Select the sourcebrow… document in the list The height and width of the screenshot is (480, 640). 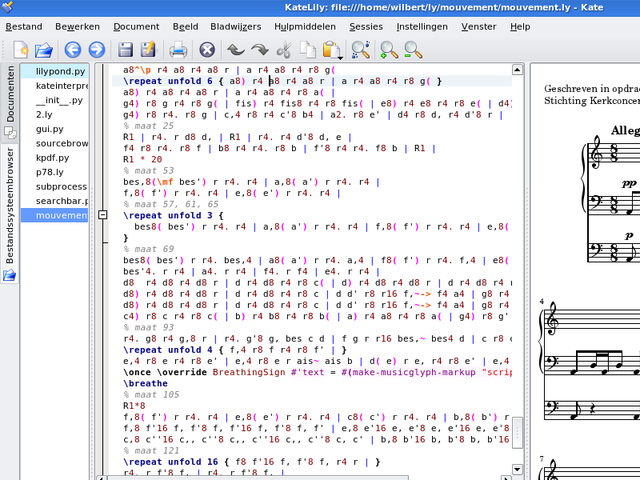click(54, 143)
